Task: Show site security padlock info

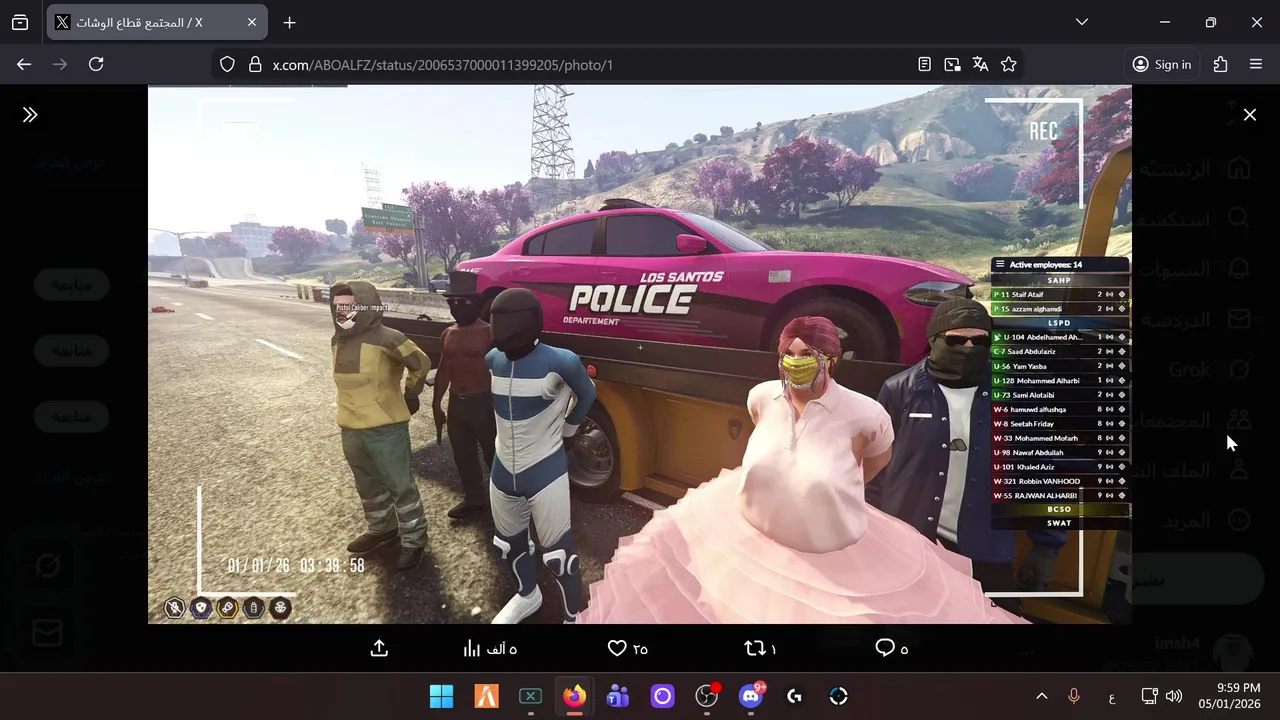Action: coord(254,64)
